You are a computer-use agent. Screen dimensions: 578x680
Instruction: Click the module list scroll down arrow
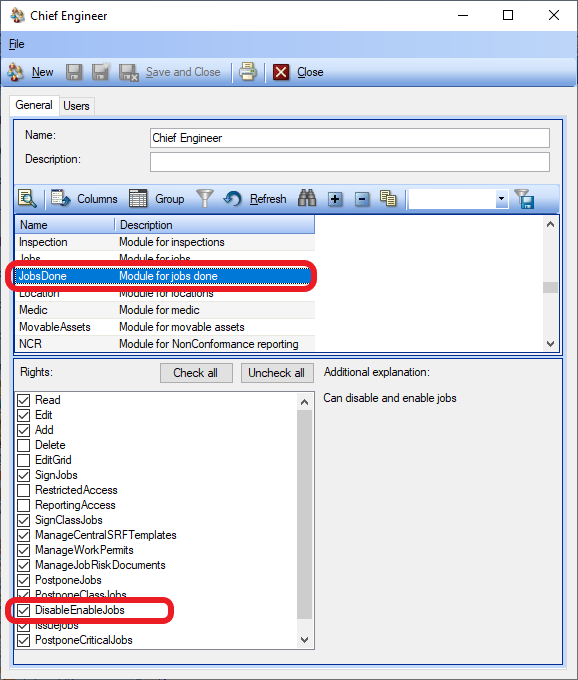(x=550, y=343)
